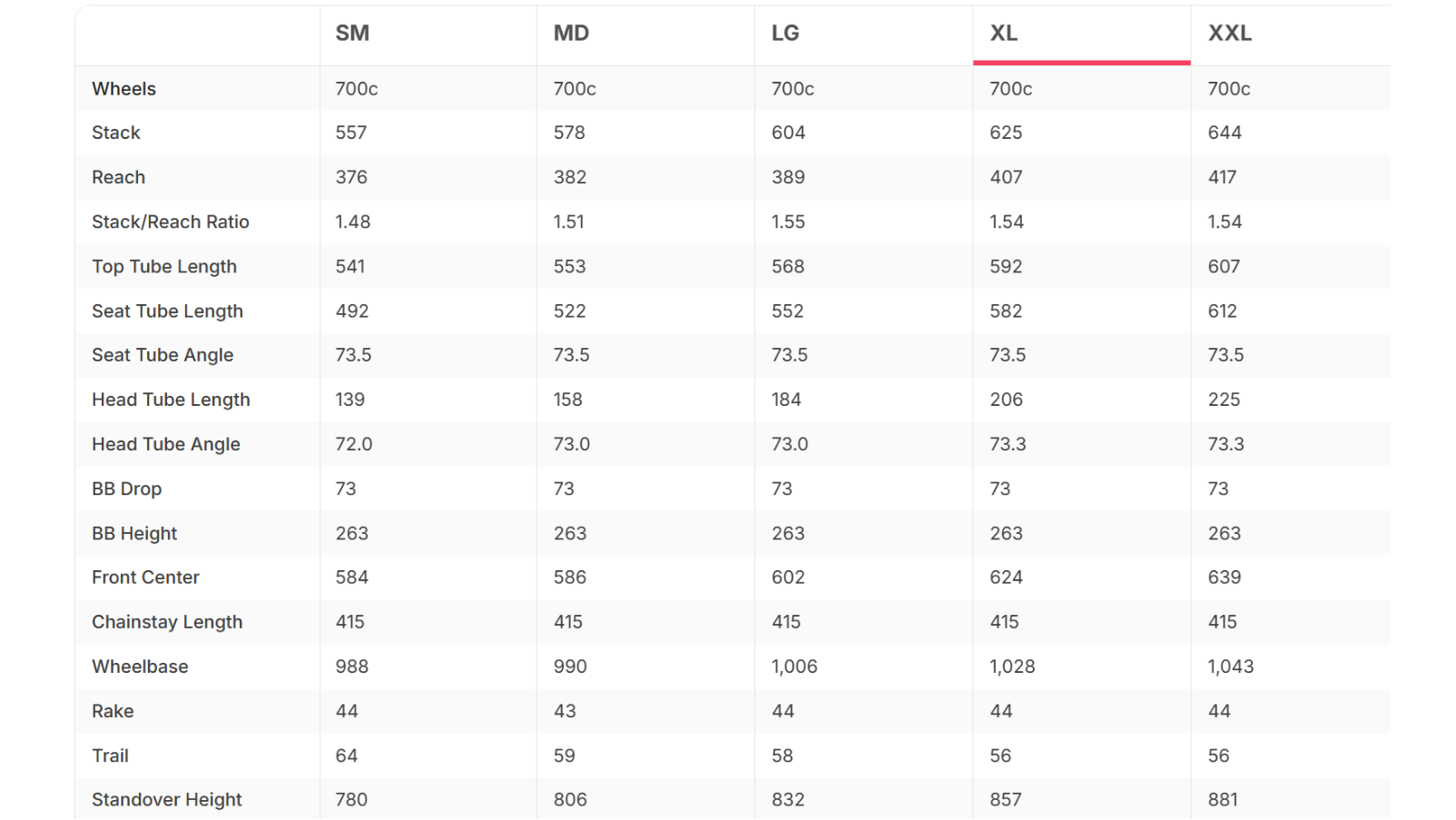Click the Top Tube Length label
Image resolution: width=1456 pixels, height=820 pixels.
pos(164,266)
